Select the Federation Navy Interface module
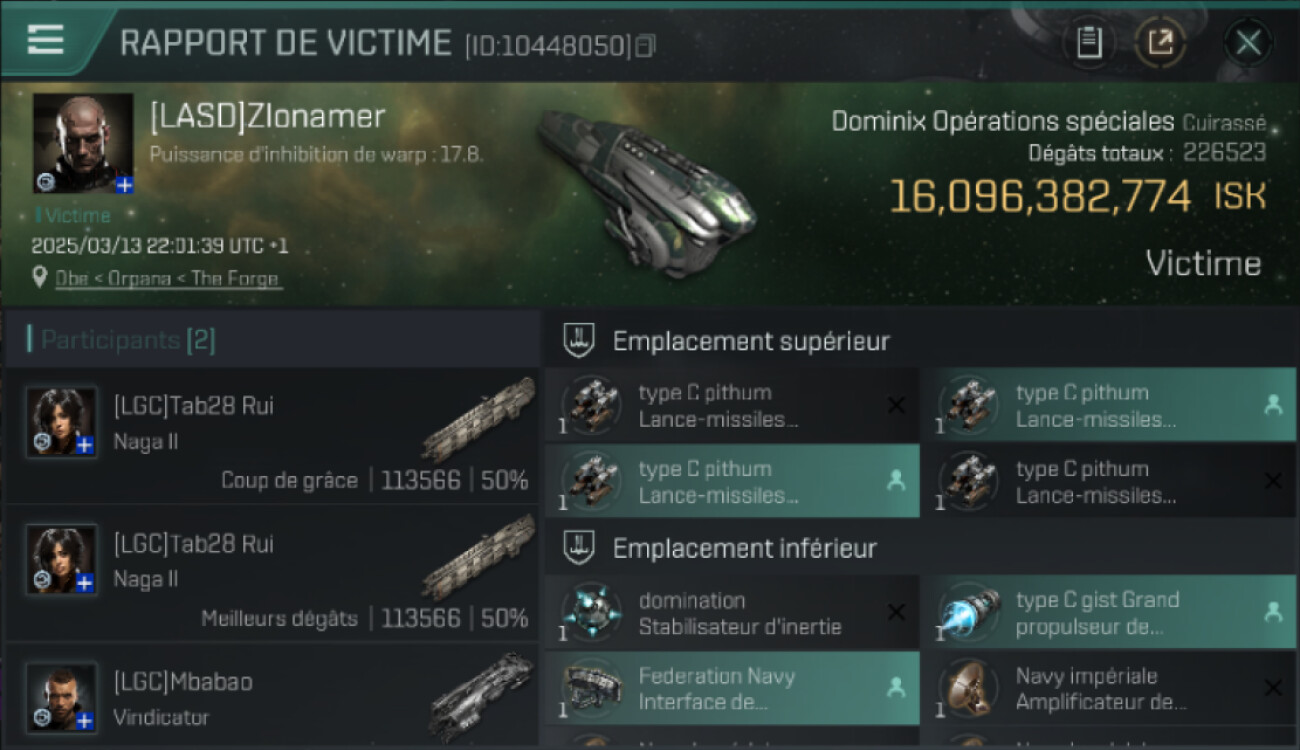Viewport: 1300px width, 750px height. coord(732,689)
